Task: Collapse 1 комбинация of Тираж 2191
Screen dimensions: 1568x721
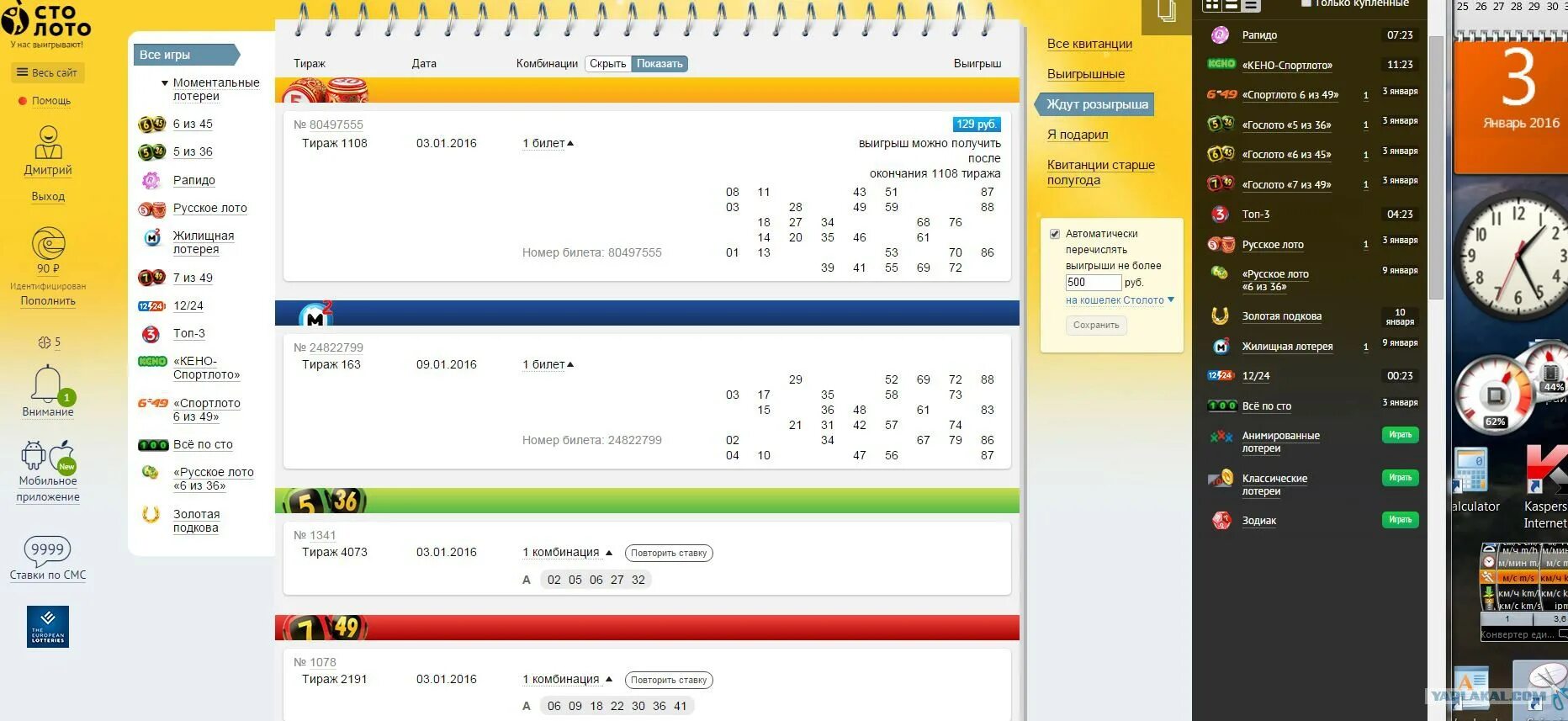Action: pyautogui.click(x=567, y=680)
